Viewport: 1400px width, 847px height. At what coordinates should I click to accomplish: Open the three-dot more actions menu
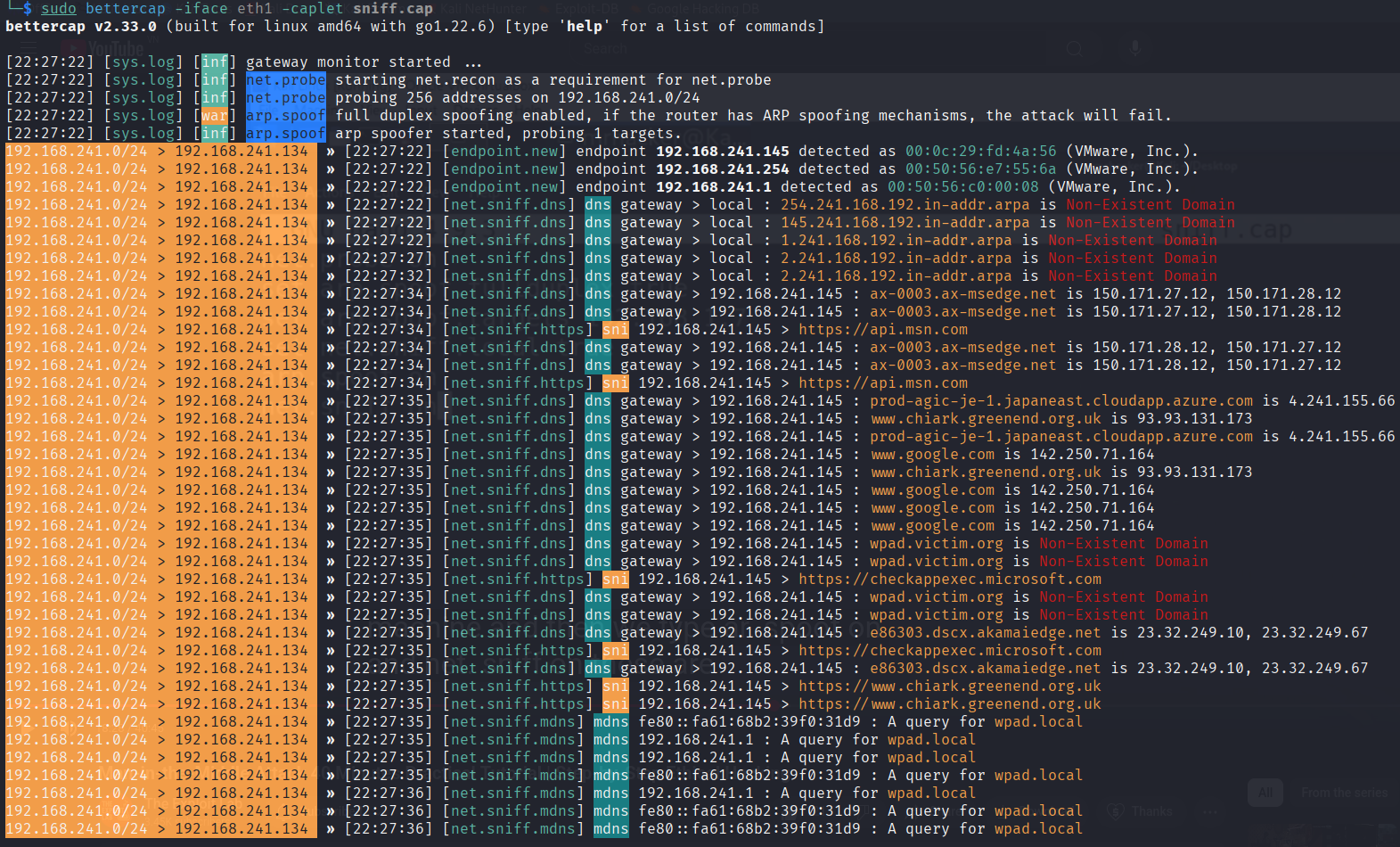tap(1209, 811)
